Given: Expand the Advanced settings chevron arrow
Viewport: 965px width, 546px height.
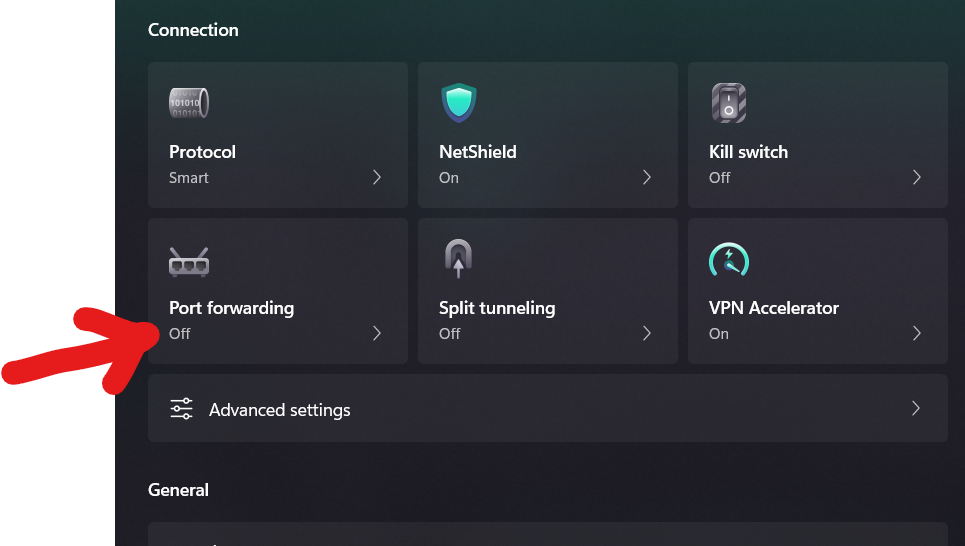Looking at the screenshot, I should tap(916, 408).
